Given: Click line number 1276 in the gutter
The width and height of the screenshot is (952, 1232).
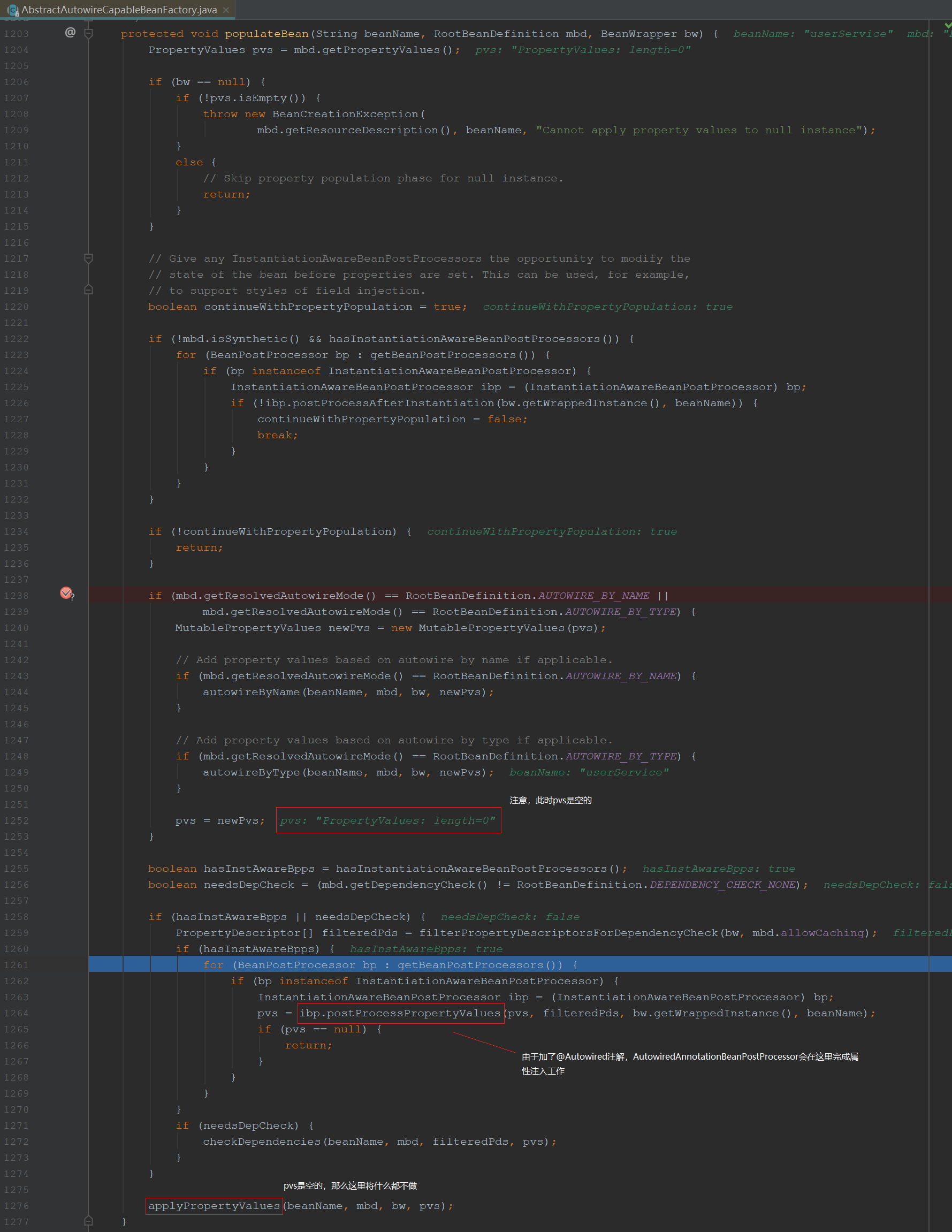Looking at the screenshot, I should tap(17, 1206).
